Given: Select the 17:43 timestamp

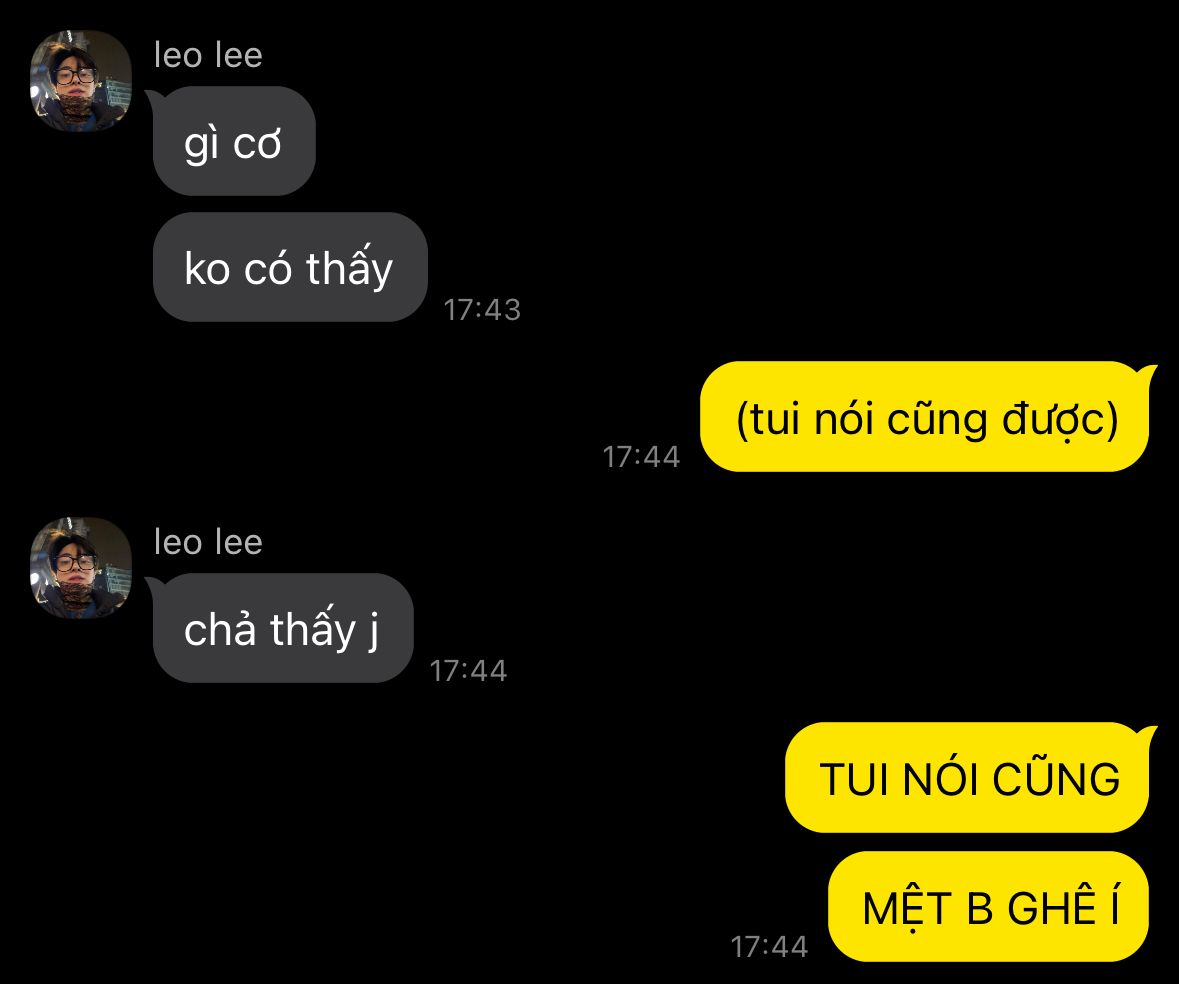Looking at the screenshot, I should (482, 310).
